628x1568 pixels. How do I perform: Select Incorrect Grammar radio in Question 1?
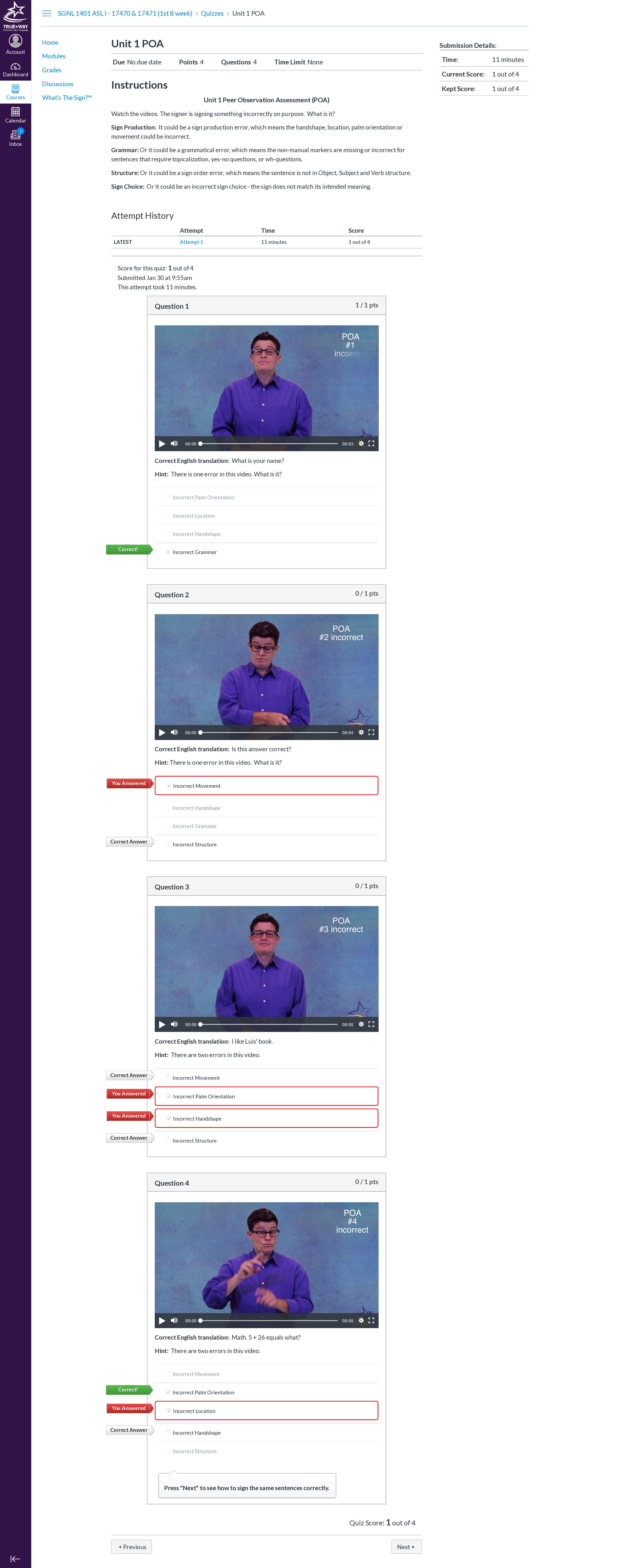tap(168, 552)
